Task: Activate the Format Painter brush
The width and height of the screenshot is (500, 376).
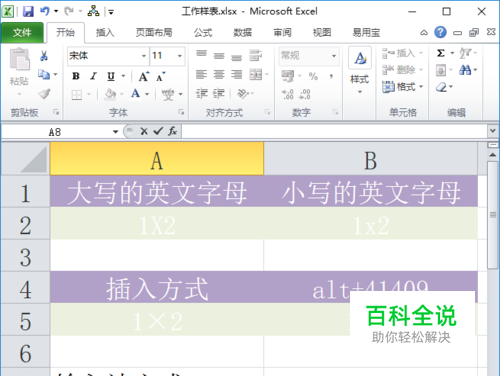Action: point(44,94)
